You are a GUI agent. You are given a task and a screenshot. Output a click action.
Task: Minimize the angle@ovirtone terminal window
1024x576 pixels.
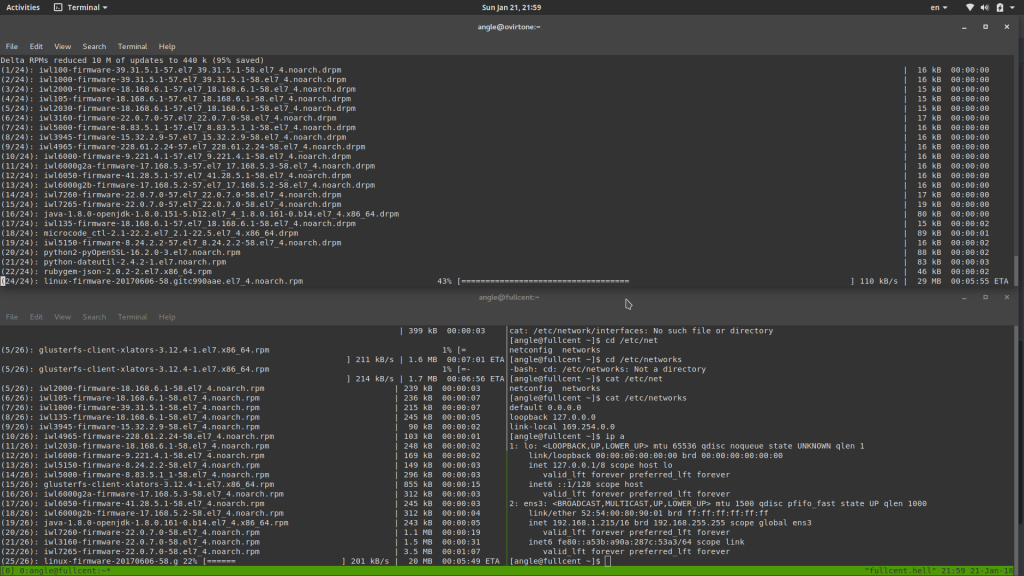(x=963, y=27)
